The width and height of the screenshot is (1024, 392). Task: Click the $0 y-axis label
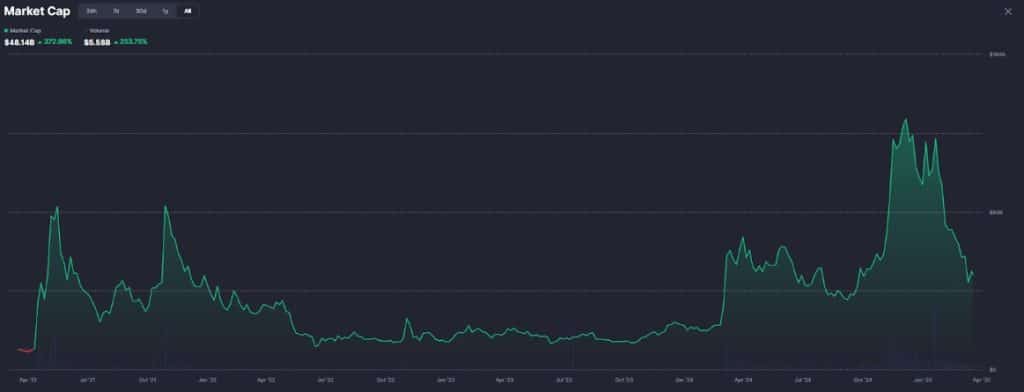[x=993, y=370]
